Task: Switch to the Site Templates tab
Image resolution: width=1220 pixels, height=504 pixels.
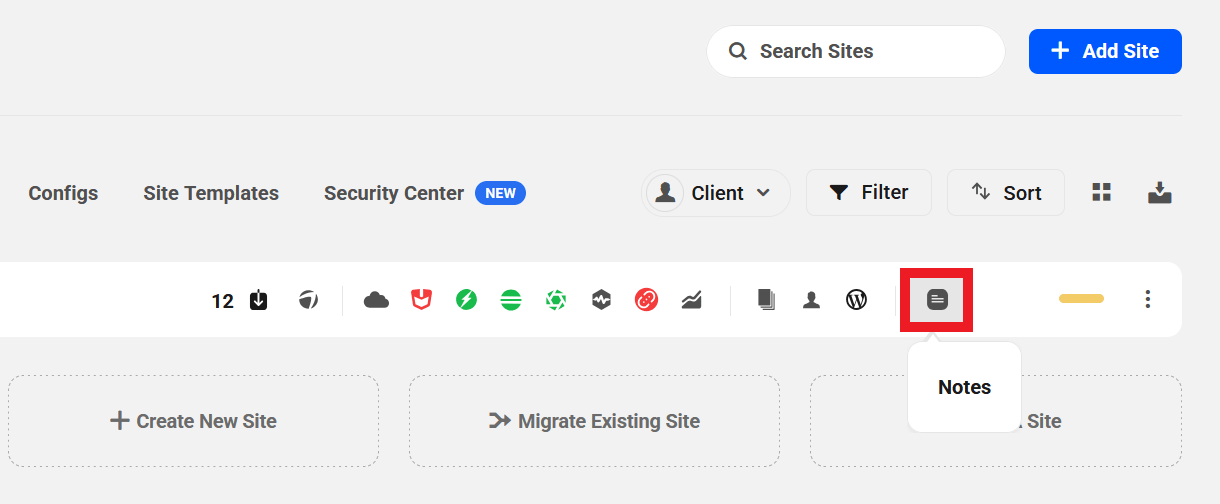Action: [x=211, y=193]
